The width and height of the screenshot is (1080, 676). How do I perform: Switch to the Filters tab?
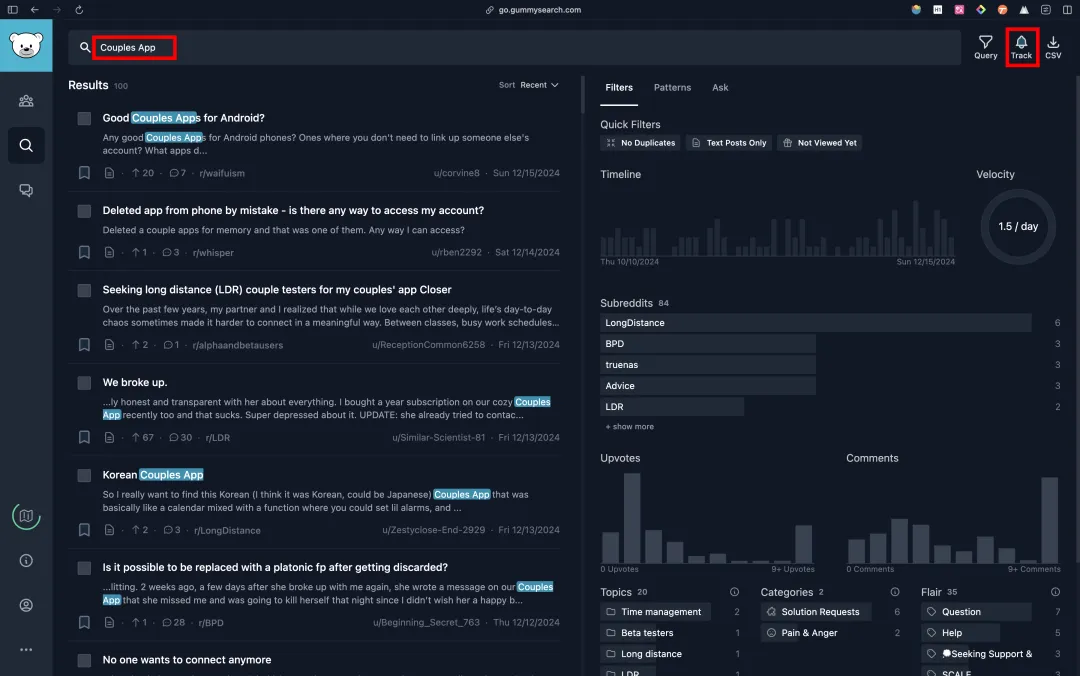[x=619, y=88]
